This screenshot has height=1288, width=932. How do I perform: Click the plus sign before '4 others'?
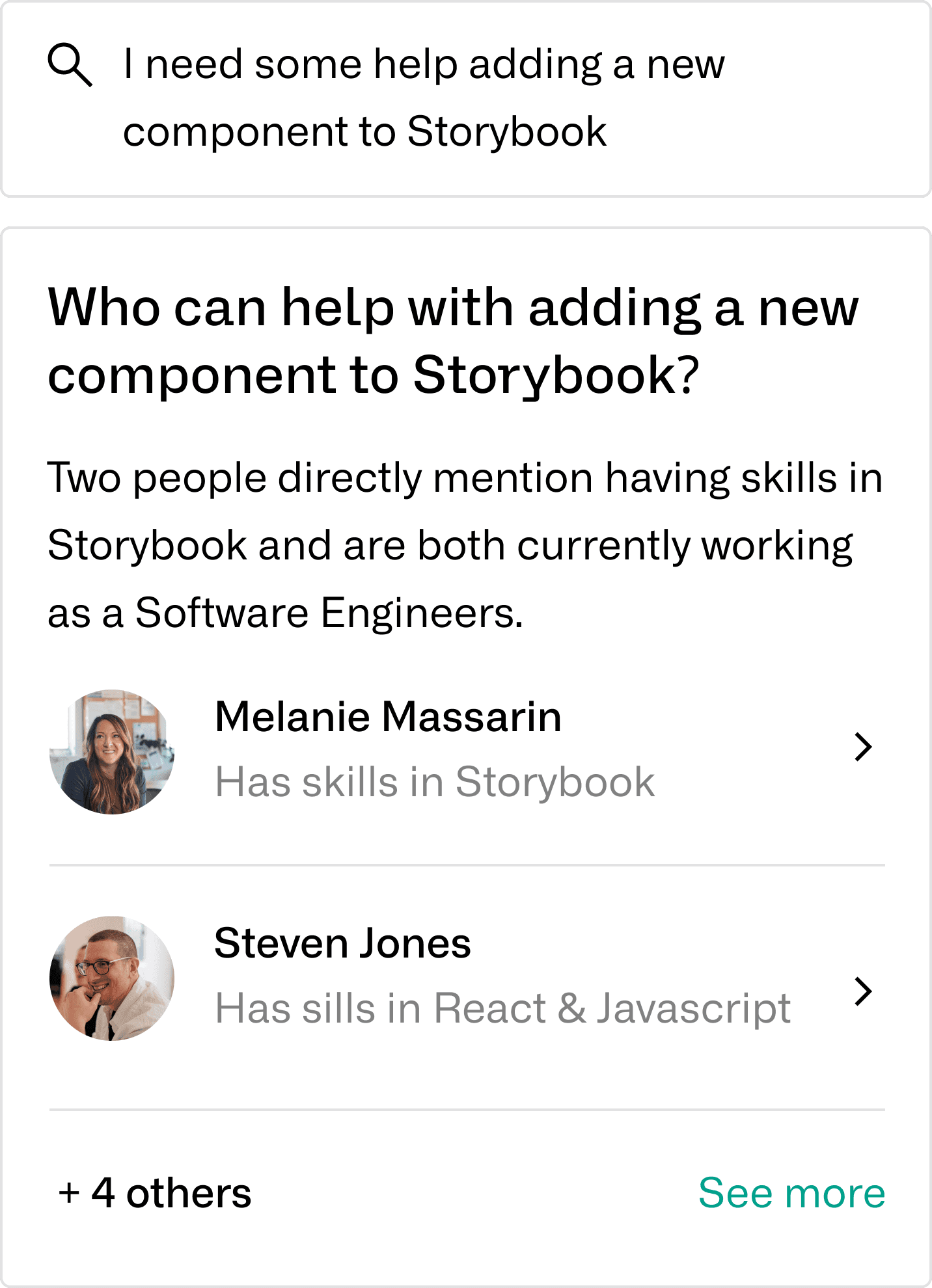(x=69, y=1194)
